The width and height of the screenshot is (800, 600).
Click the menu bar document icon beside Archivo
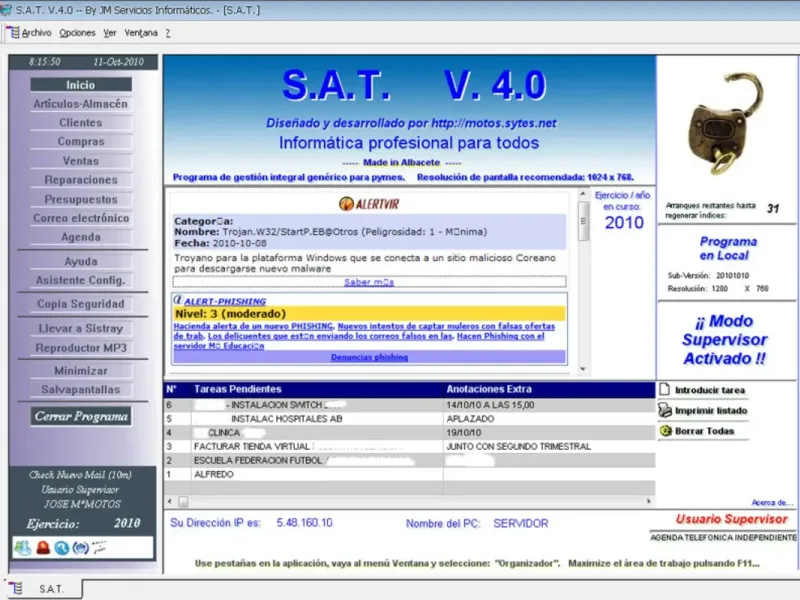pyautogui.click(x=14, y=33)
